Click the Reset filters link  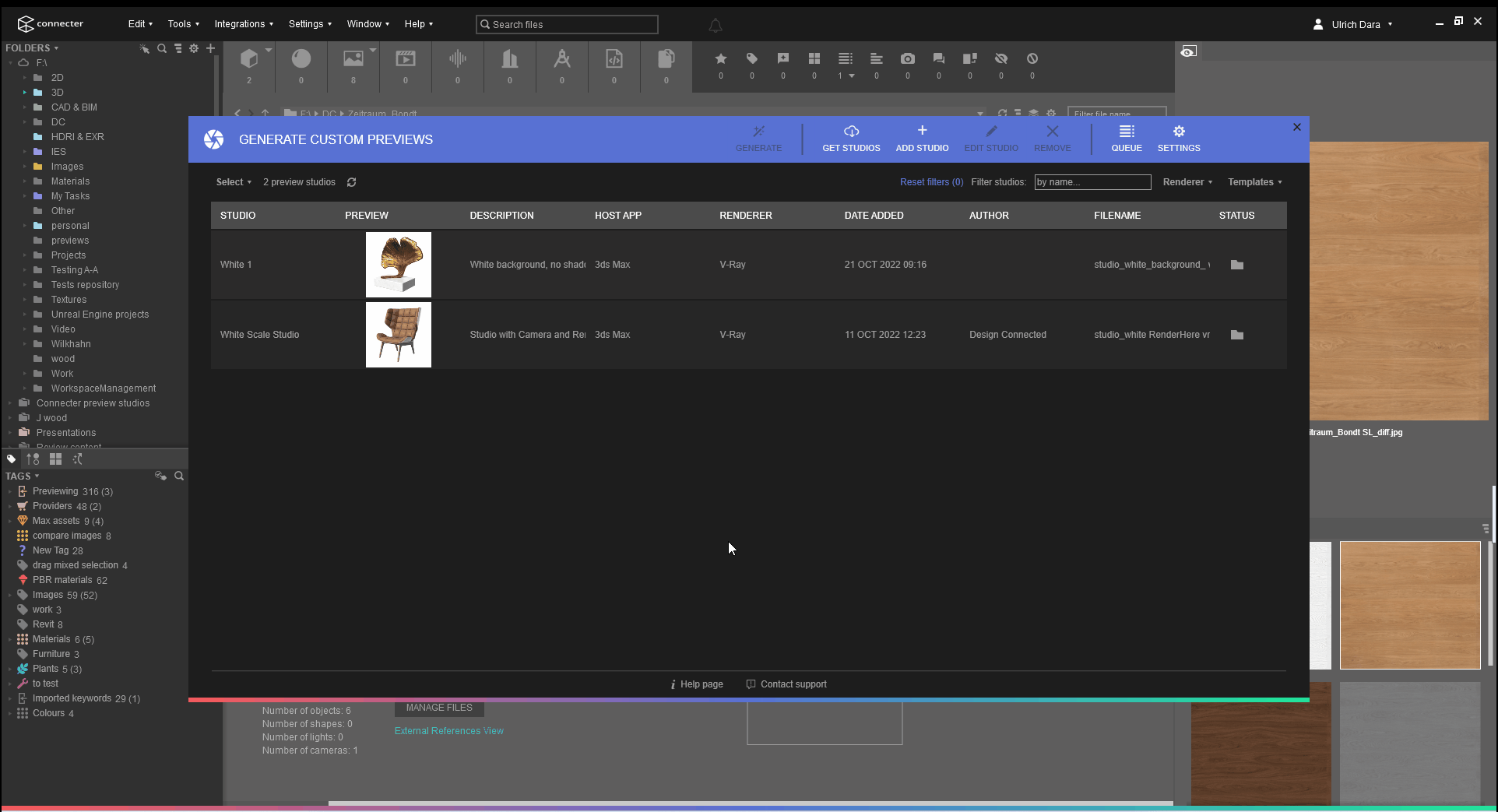(x=931, y=182)
